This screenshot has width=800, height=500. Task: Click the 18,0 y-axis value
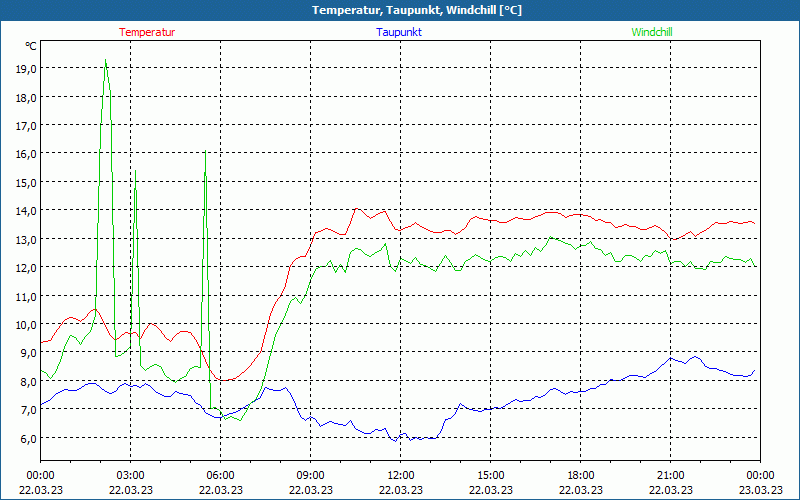point(26,97)
